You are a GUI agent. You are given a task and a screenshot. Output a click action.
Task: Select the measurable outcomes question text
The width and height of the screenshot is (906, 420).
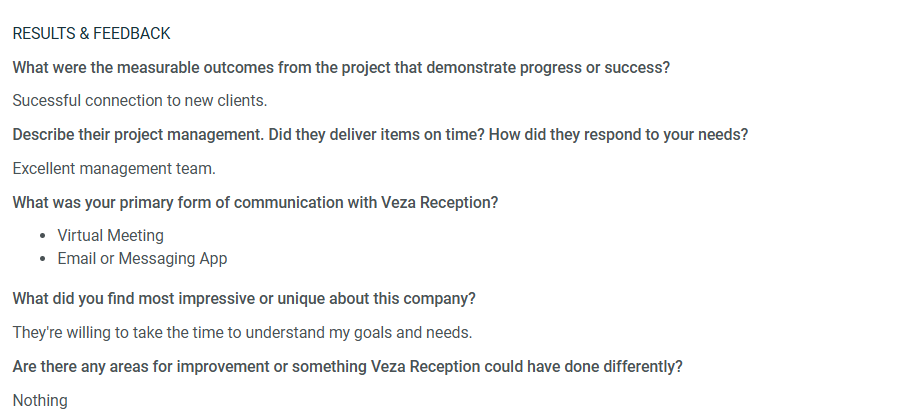(x=341, y=68)
